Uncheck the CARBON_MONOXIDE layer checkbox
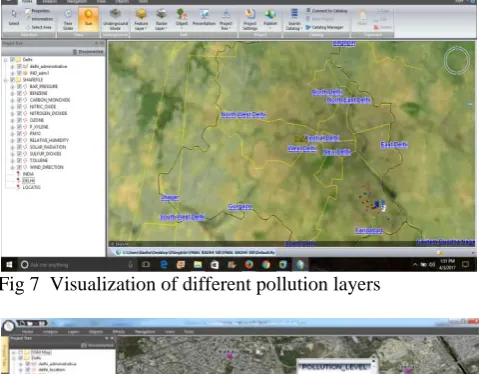Viewport: 479px width, 374px height. pos(19,100)
